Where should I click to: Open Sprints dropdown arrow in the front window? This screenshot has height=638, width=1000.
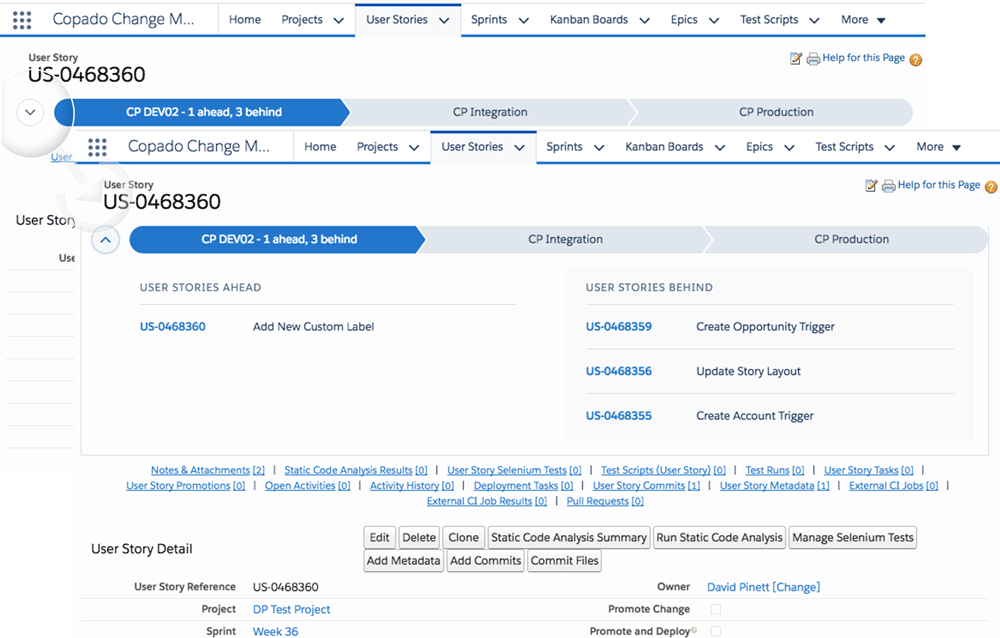click(x=599, y=147)
